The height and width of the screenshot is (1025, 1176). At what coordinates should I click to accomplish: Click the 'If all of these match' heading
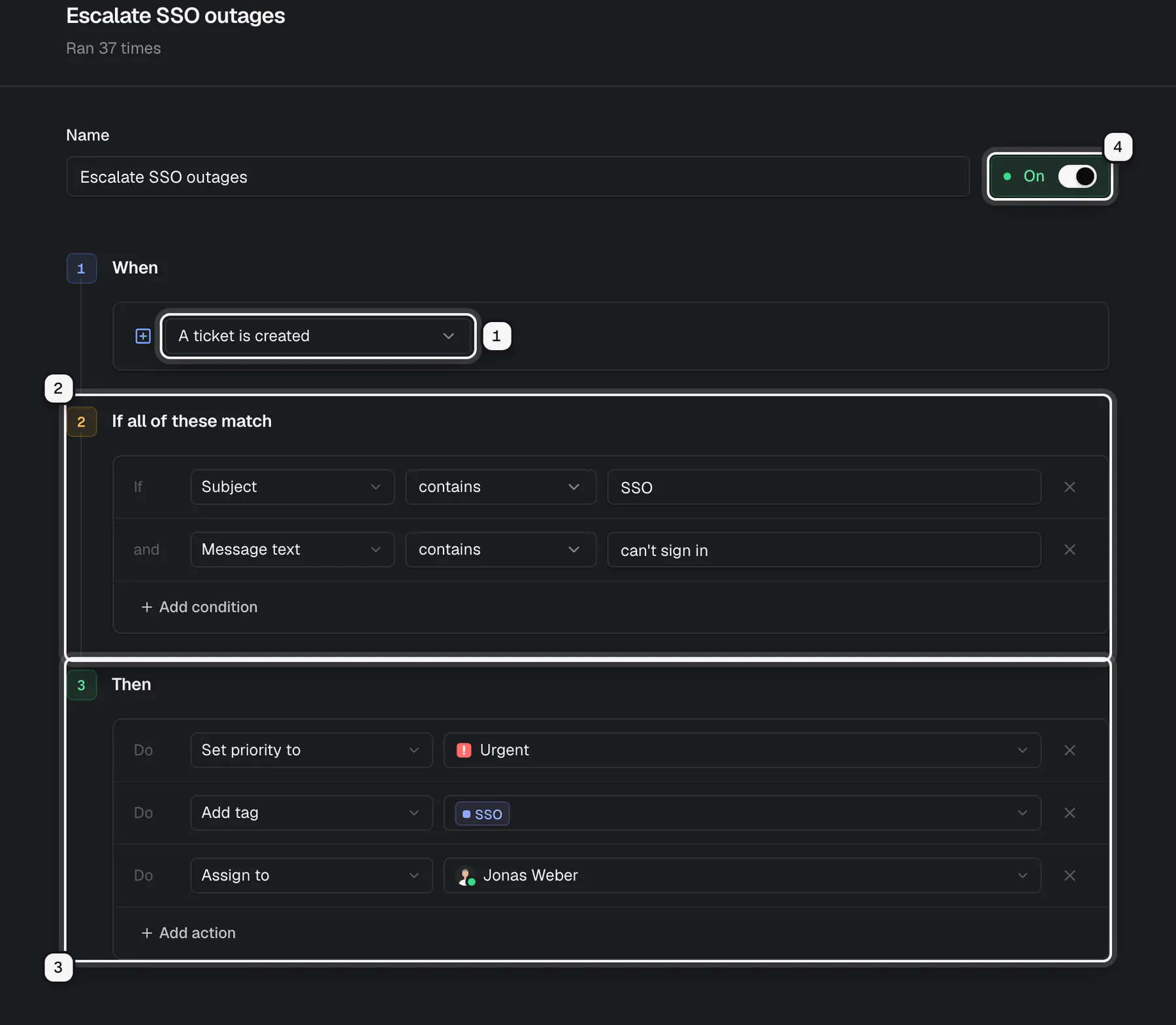click(x=191, y=421)
